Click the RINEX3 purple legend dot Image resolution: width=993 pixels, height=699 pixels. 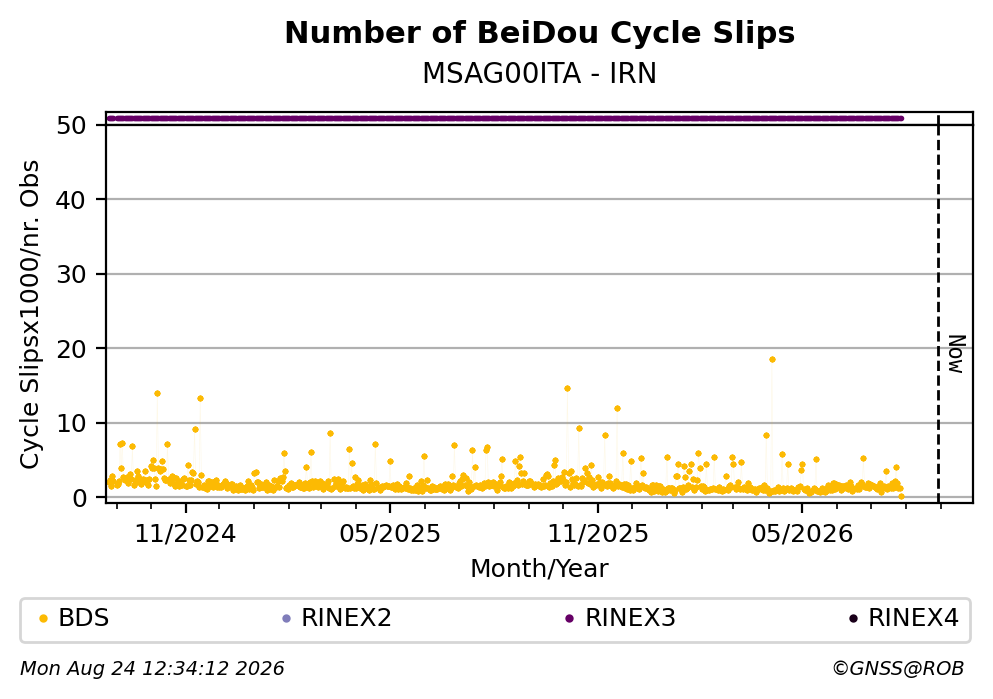pyautogui.click(x=569, y=619)
